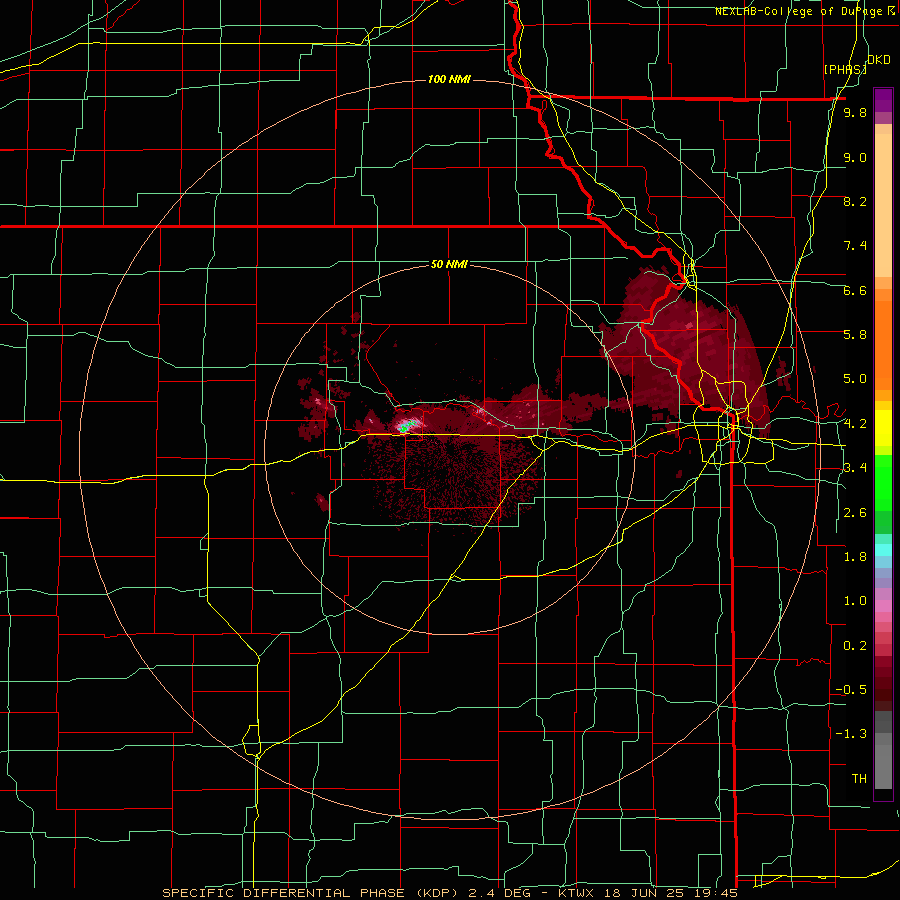Click the dark orange band on the color bar
This screenshot has width=900, height=900.
(883, 346)
